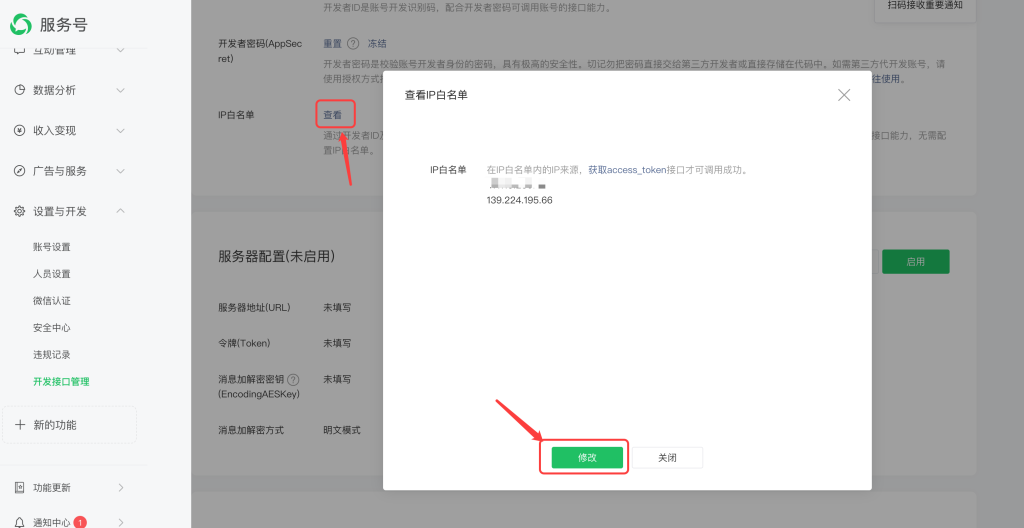The height and width of the screenshot is (528, 1024).
Task: Expand the 数据分析 menu chevron
Action: [x=120, y=90]
